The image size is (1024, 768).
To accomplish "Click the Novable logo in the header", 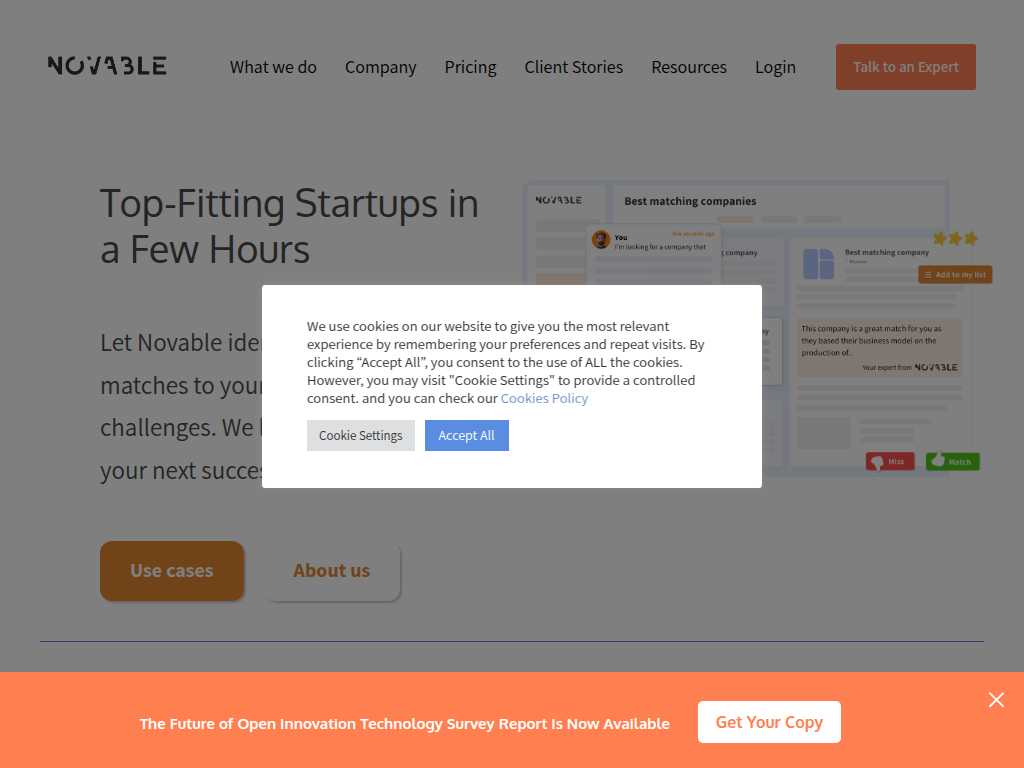I will [x=107, y=65].
